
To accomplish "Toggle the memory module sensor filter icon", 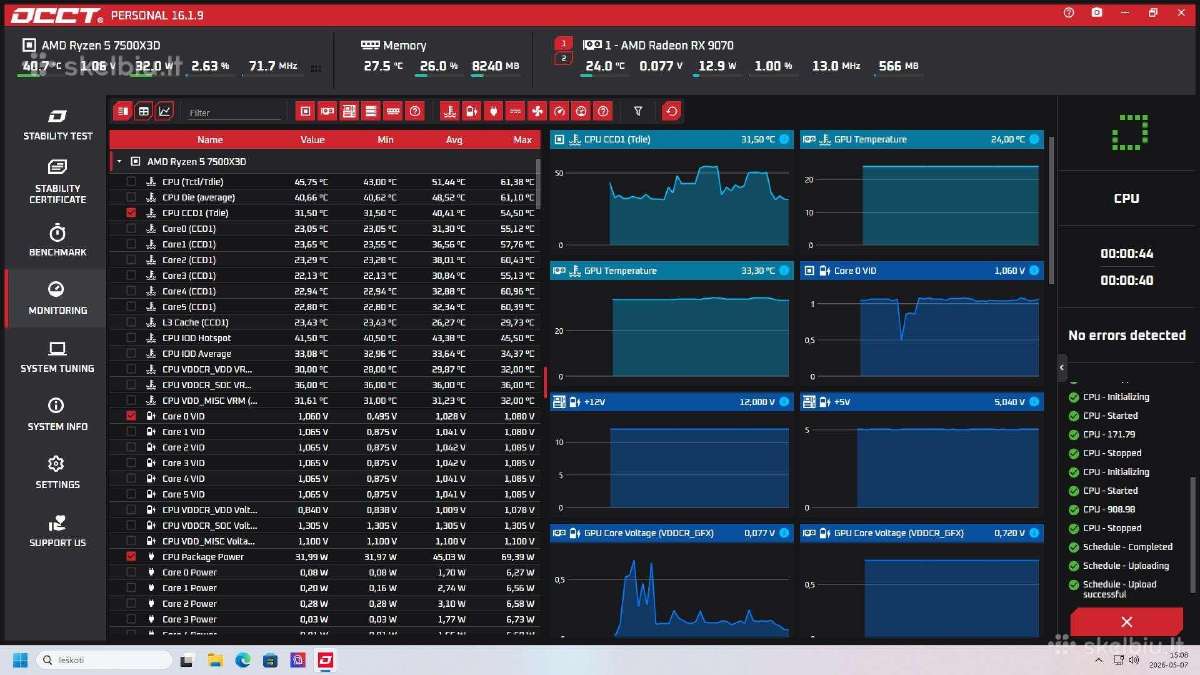I will click(393, 111).
